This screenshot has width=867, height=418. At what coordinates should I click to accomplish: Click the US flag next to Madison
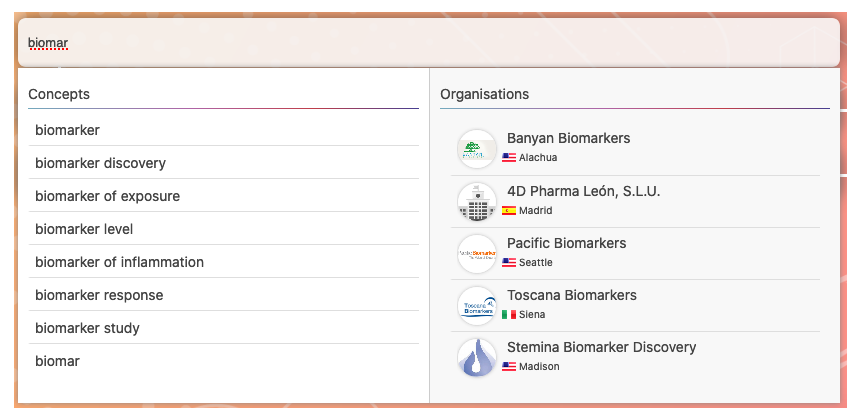pos(509,367)
